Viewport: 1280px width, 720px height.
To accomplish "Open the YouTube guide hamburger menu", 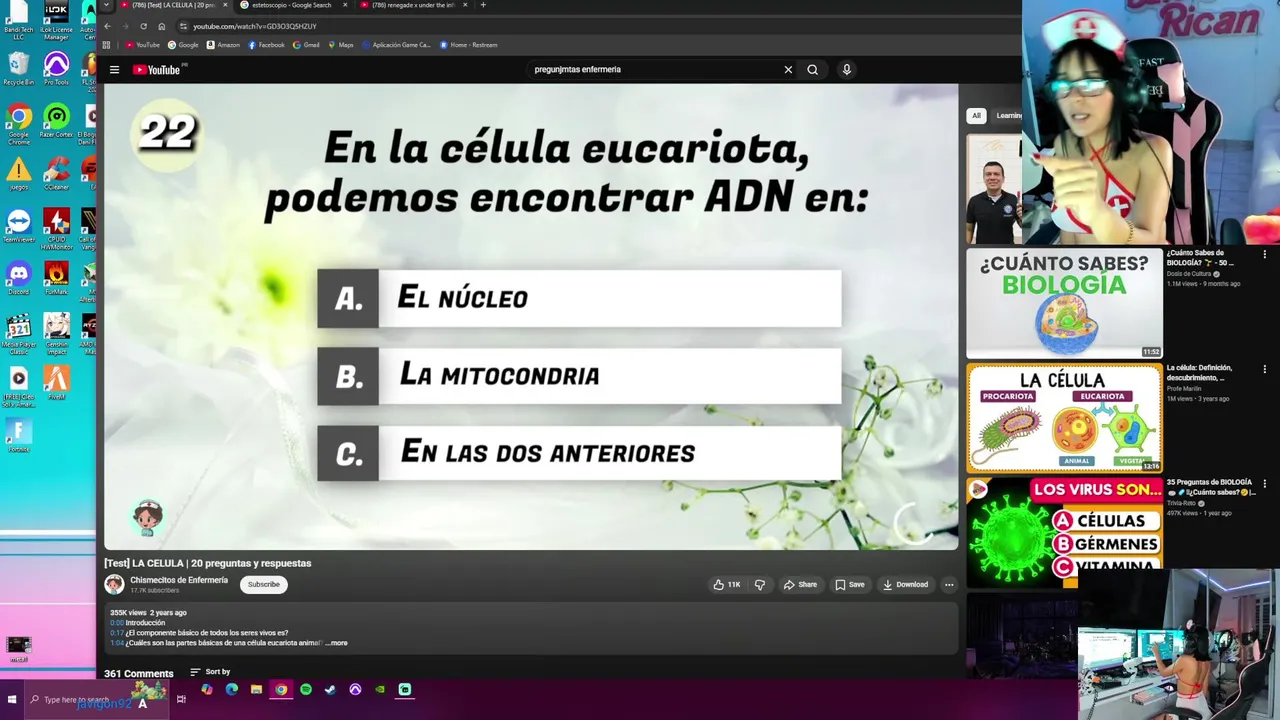I will pyautogui.click(x=114, y=70).
